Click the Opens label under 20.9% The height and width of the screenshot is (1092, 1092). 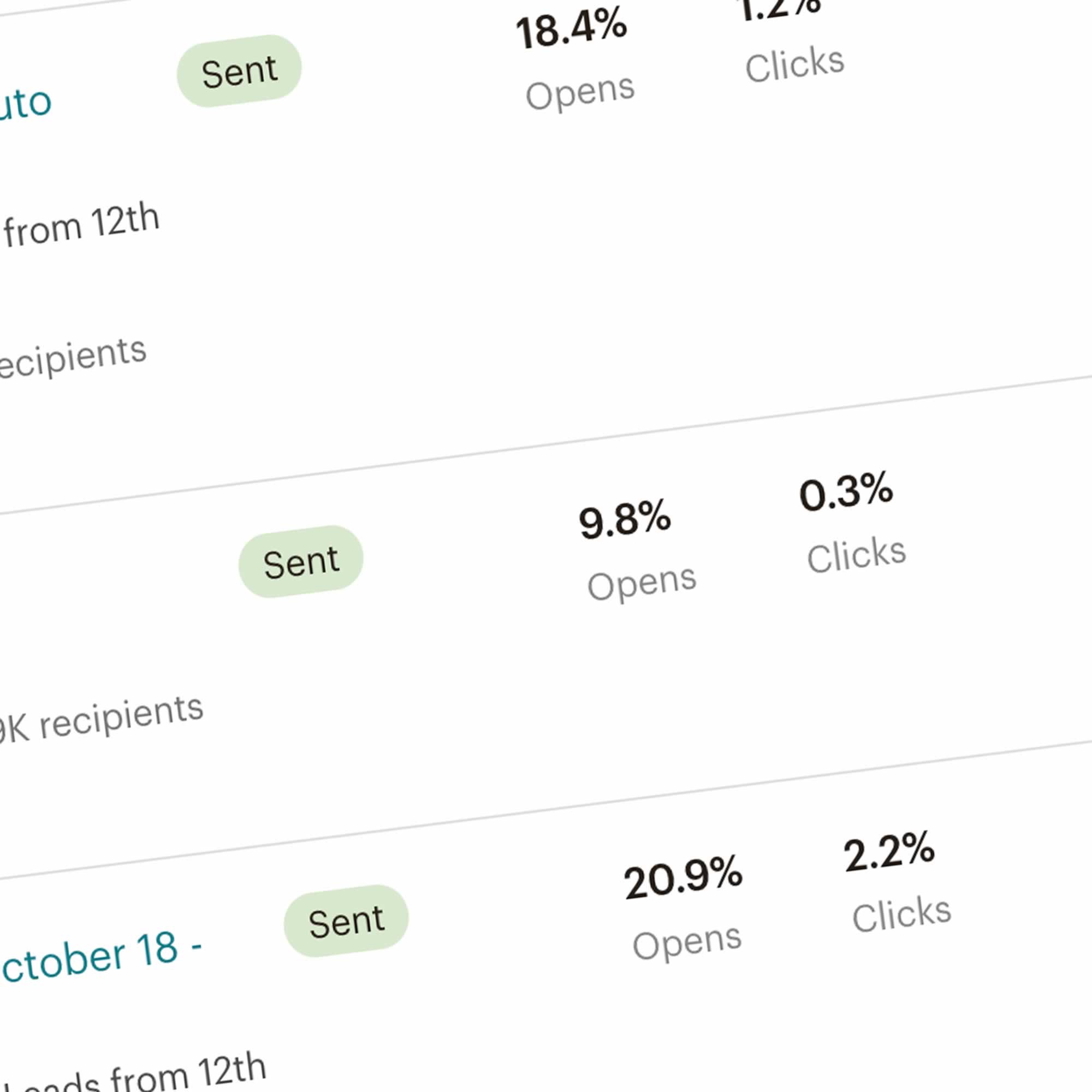[x=687, y=942]
